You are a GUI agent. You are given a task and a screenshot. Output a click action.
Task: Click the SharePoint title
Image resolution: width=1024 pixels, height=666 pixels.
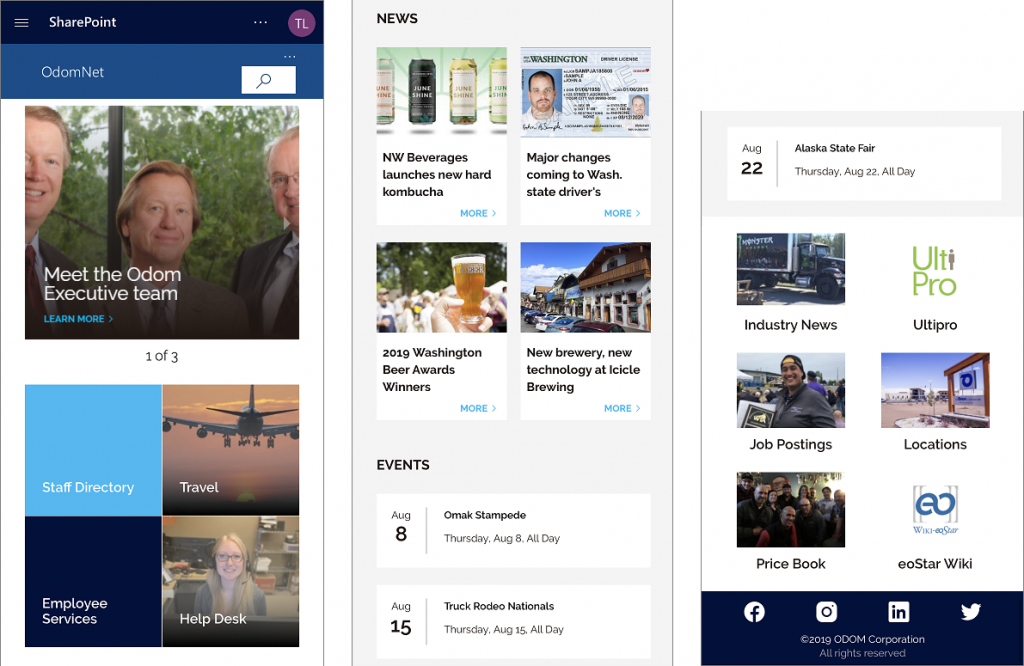click(x=82, y=22)
